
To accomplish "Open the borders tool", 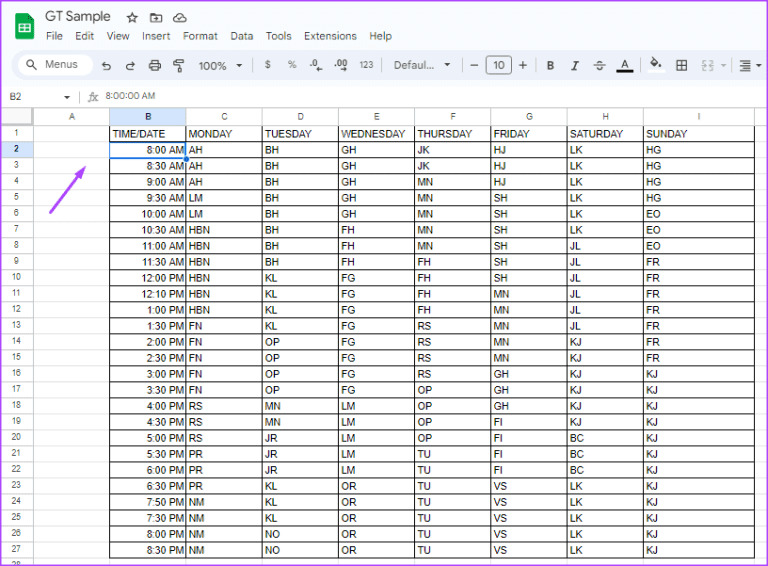I will [682, 65].
